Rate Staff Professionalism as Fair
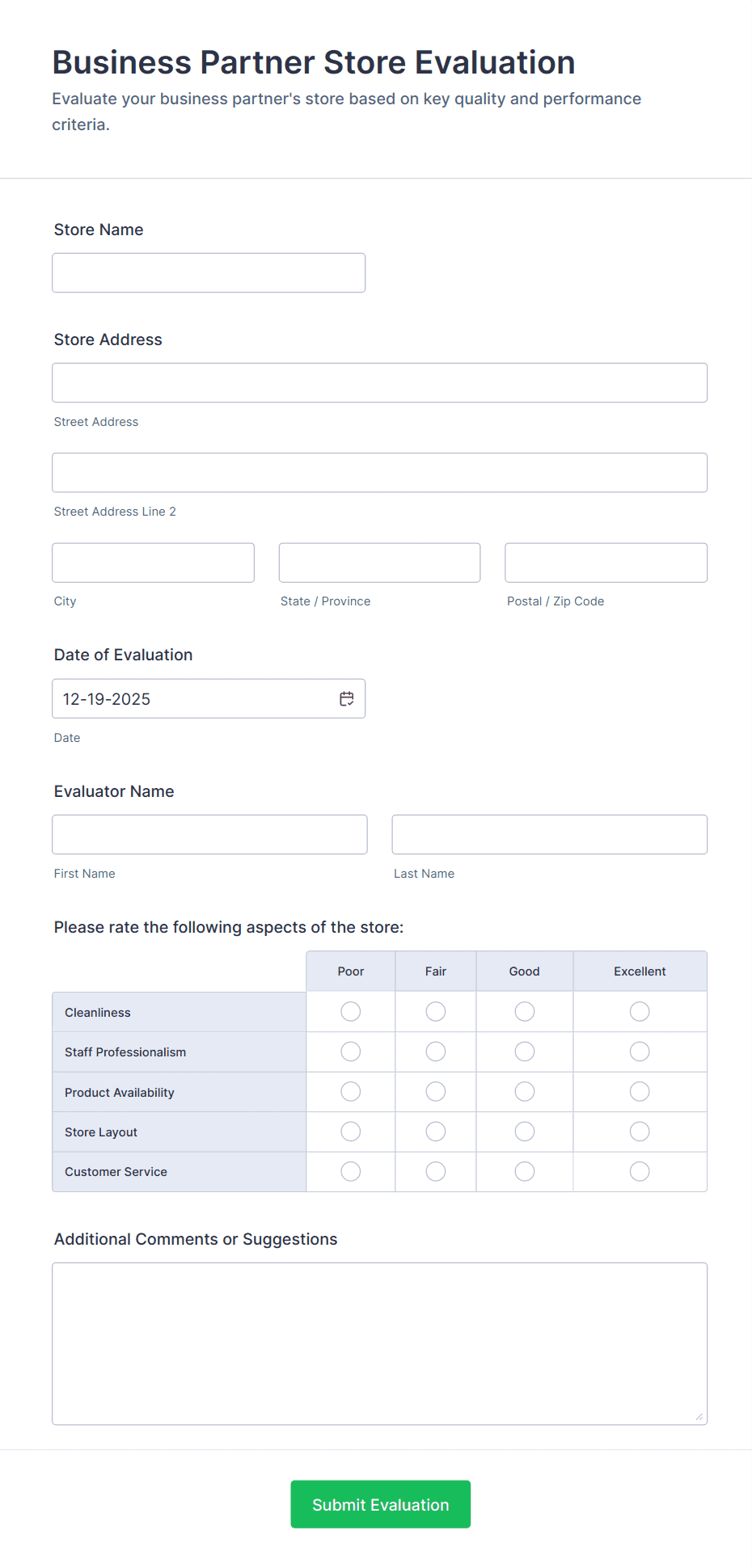Image resolution: width=752 pixels, height=1568 pixels. coord(435,1052)
